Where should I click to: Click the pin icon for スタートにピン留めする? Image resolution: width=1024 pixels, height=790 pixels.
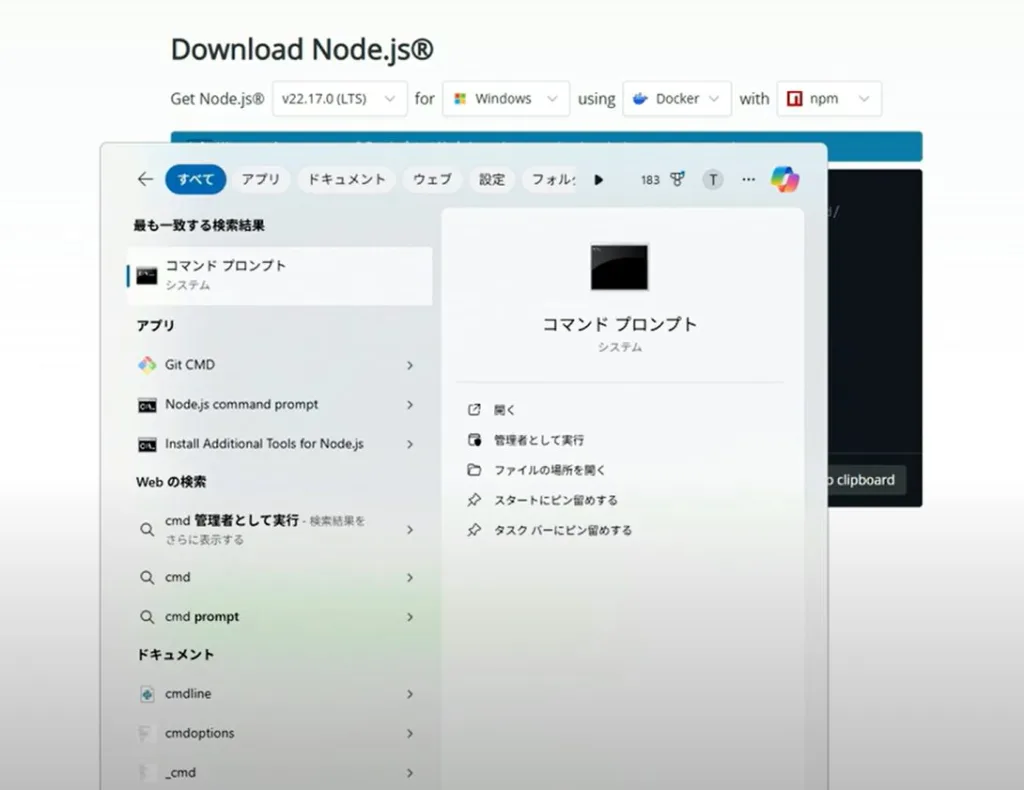click(x=474, y=500)
